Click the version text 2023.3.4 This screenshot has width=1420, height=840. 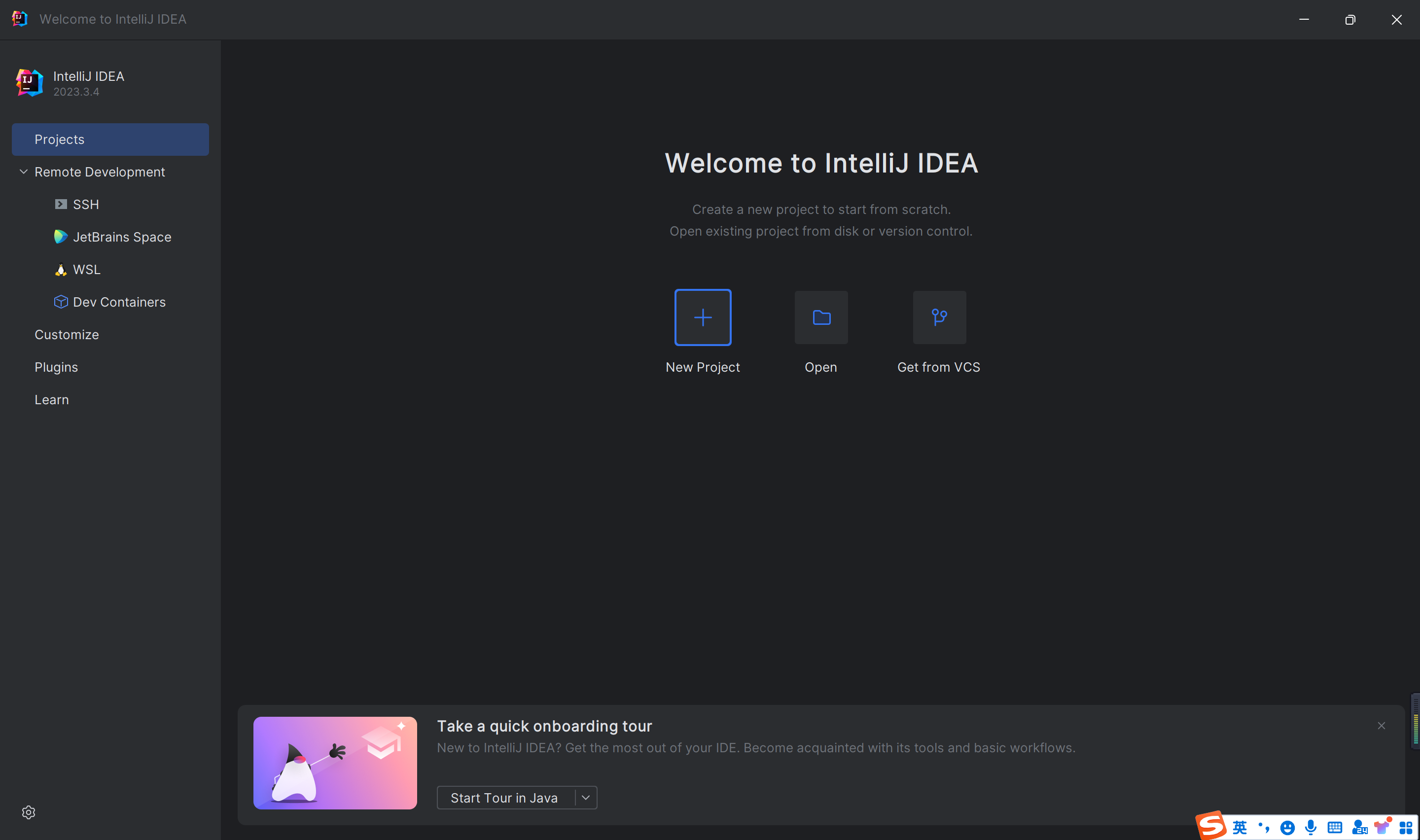point(76,92)
